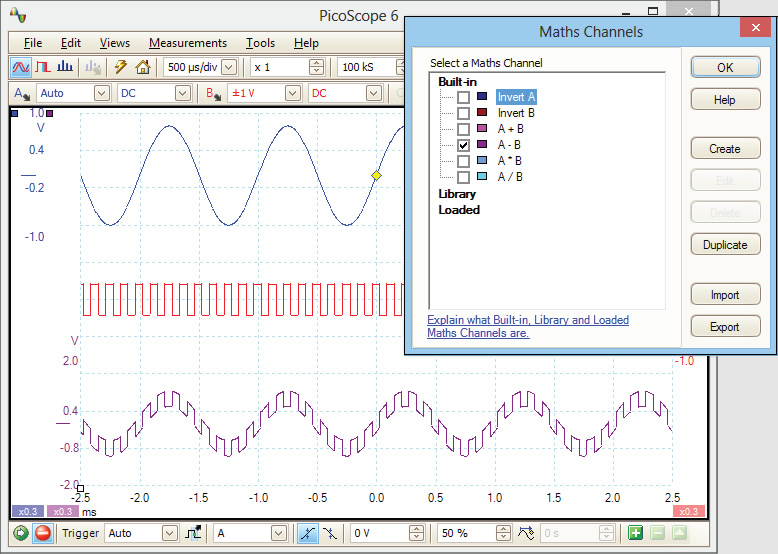Open the Help menu
The height and width of the screenshot is (554, 778).
pyautogui.click(x=306, y=43)
